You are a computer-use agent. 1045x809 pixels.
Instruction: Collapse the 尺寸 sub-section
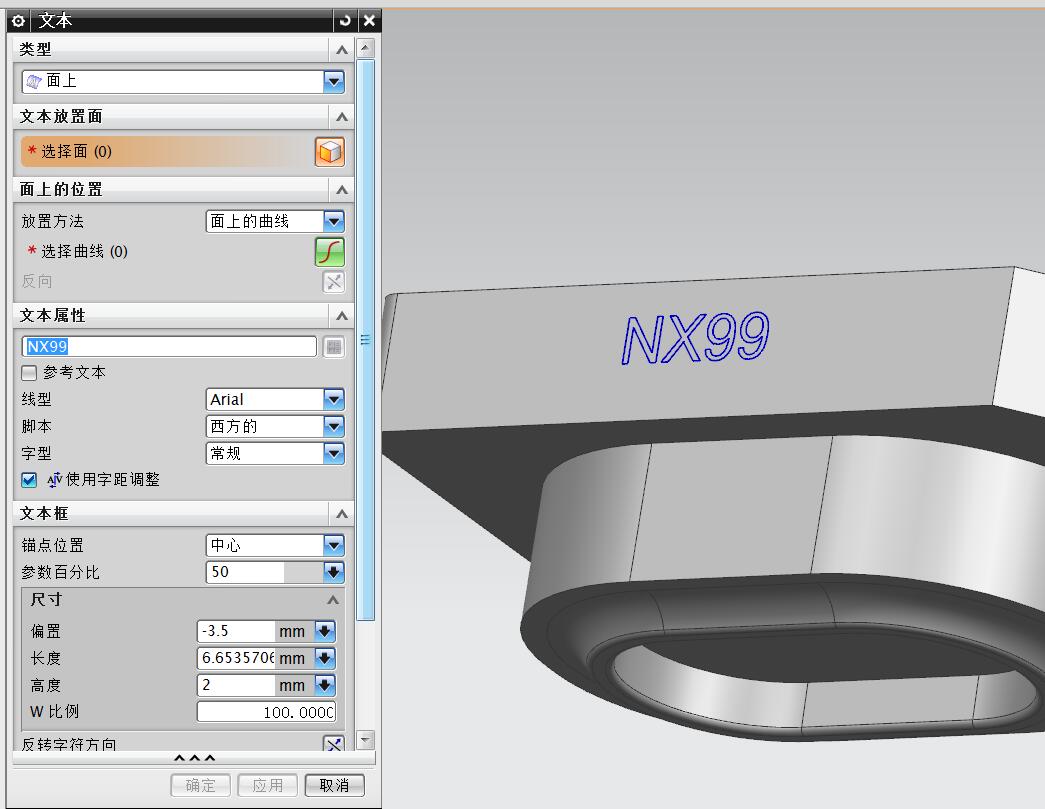(332, 600)
